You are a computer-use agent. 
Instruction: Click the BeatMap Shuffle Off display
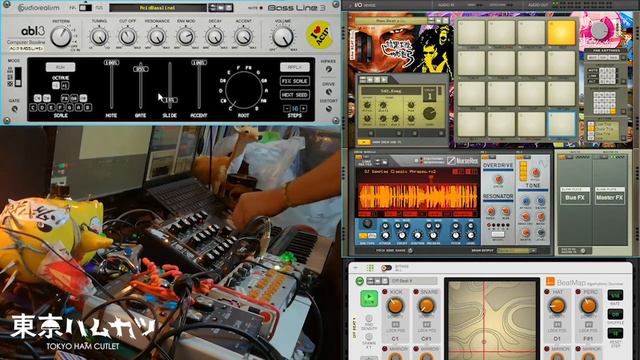(615, 314)
